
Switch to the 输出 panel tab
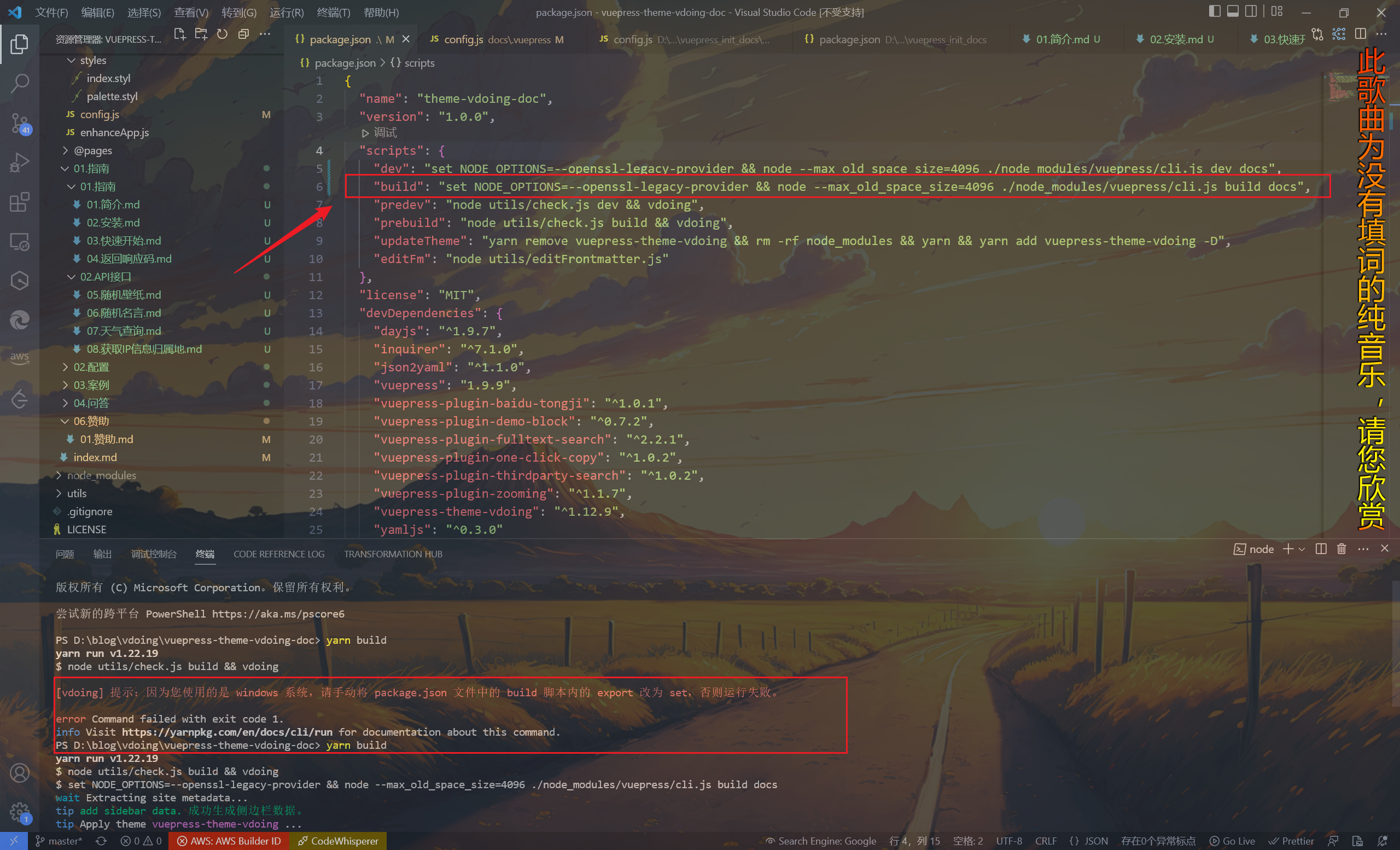tap(102, 554)
